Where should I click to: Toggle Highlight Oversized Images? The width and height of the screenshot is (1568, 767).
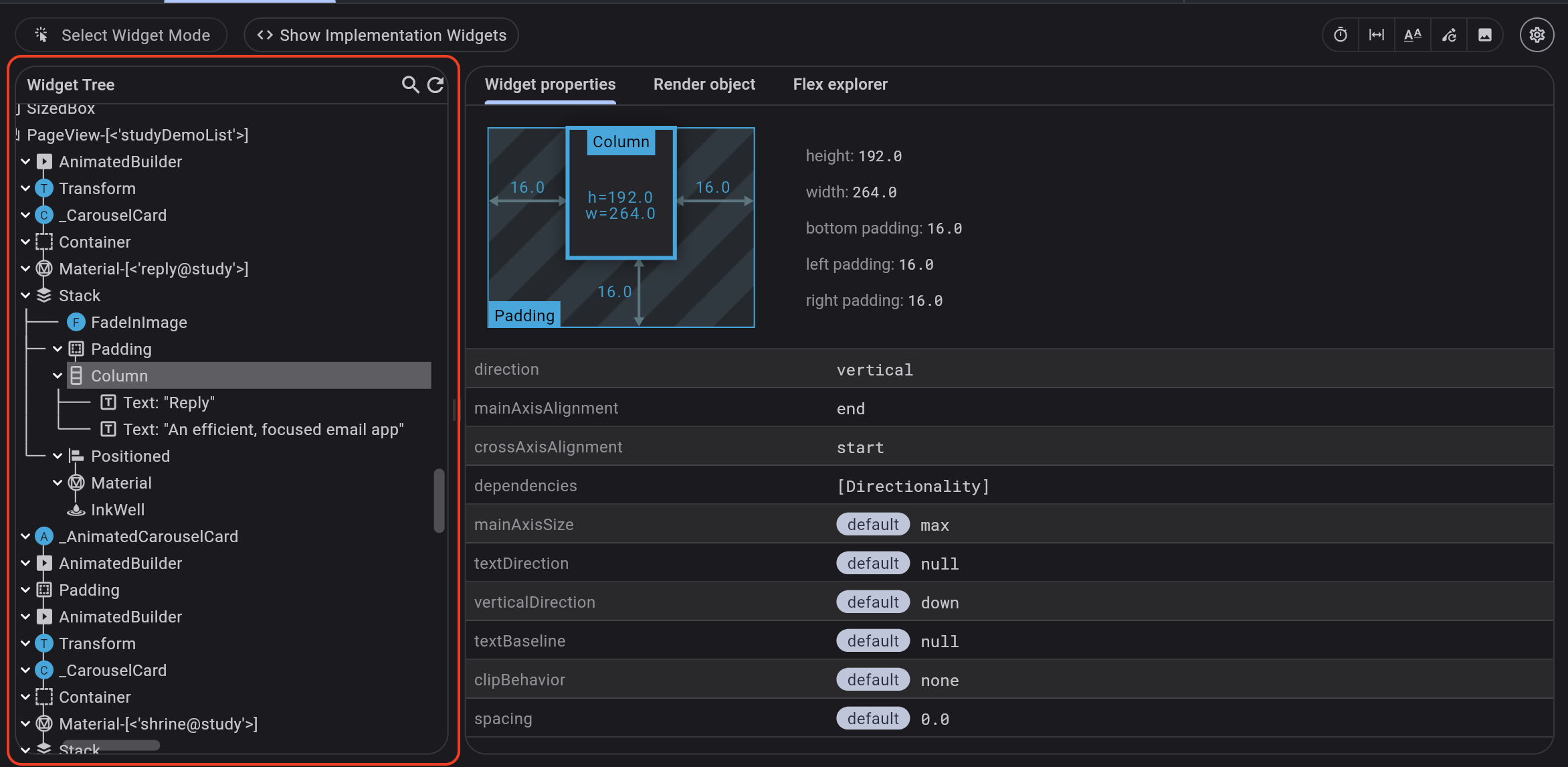pos(1485,34)
